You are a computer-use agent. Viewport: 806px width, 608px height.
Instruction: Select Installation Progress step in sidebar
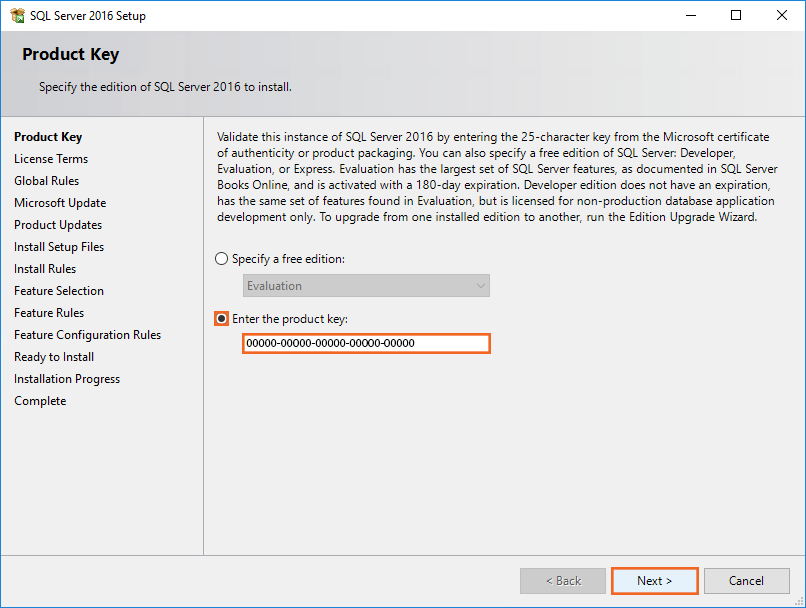click(67, 379)
